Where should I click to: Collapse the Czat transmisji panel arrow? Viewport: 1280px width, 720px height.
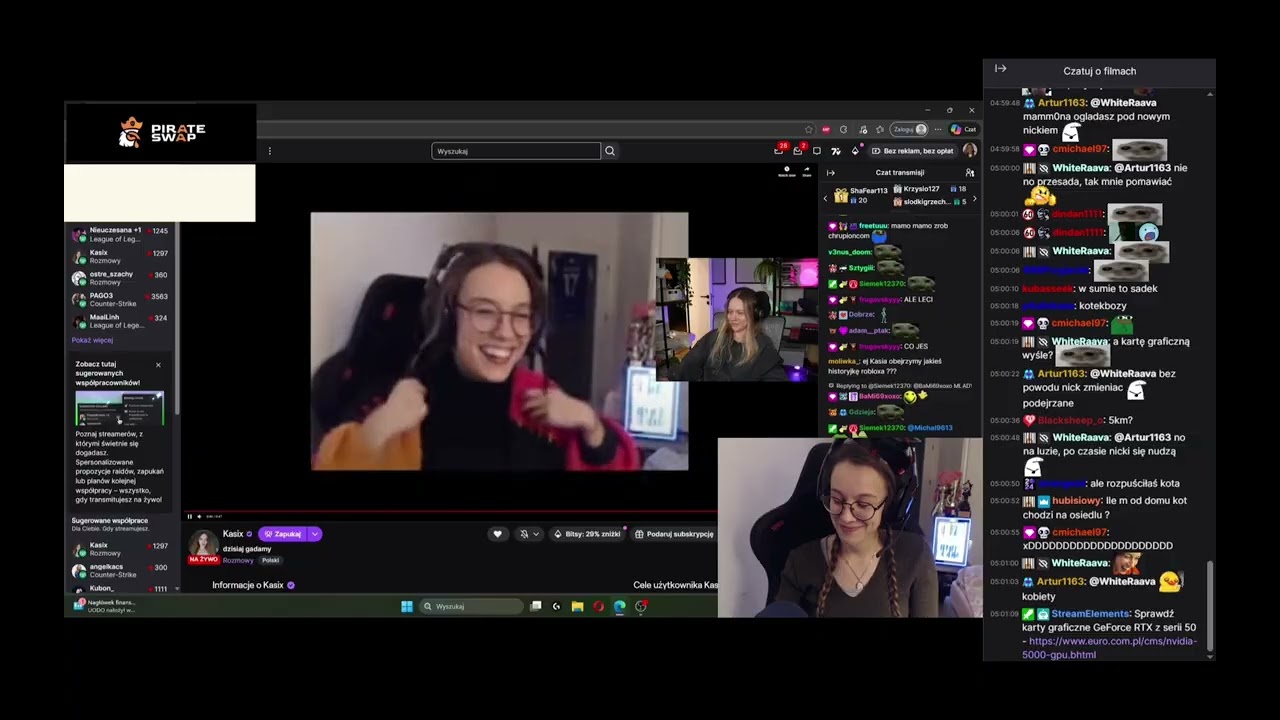click(x=830, y=172)
